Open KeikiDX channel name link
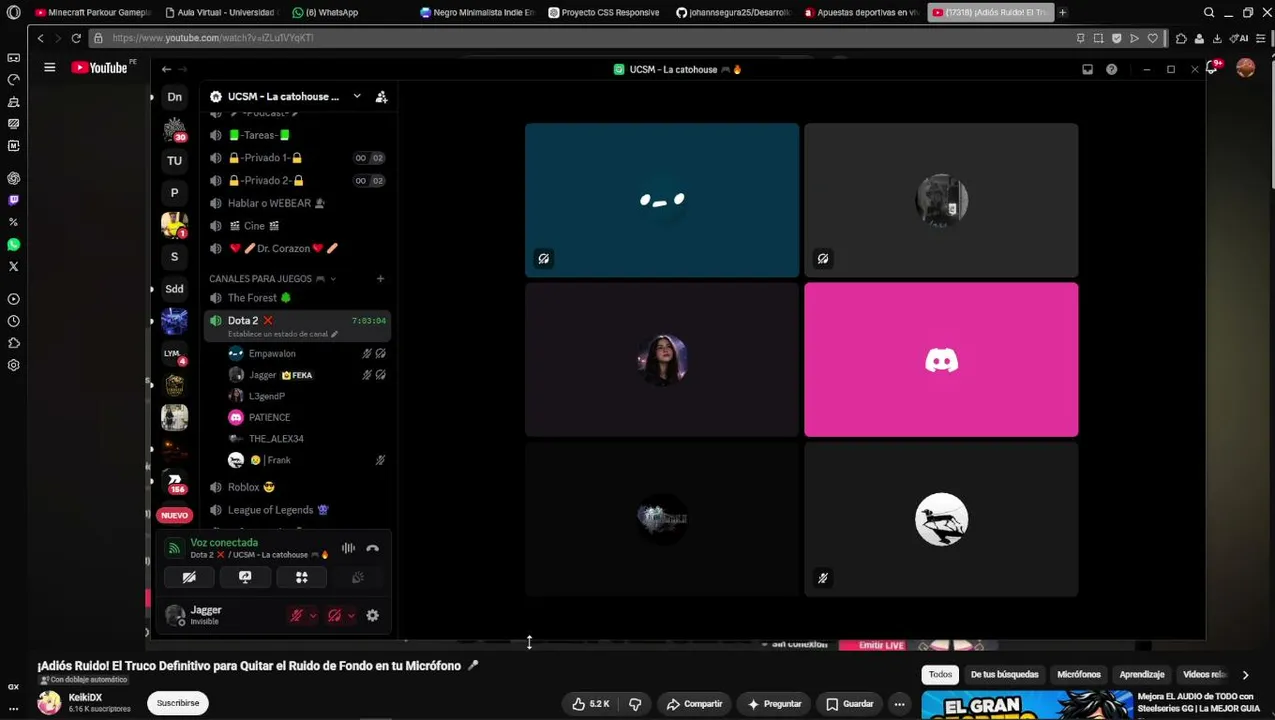Screen dimensions: 1275x720 tap(85, 698)
